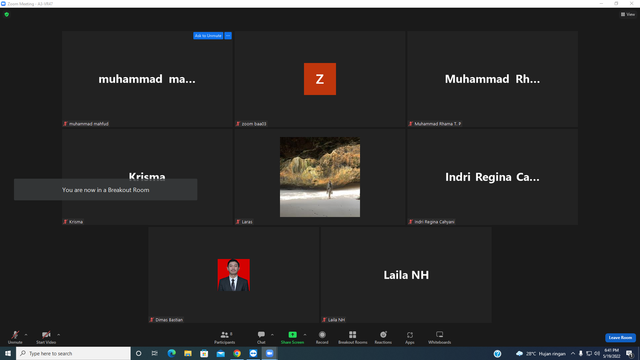The width and height of the screenshot is (640, 360).
Task: Open network settings from the tray
Action: 589,353
